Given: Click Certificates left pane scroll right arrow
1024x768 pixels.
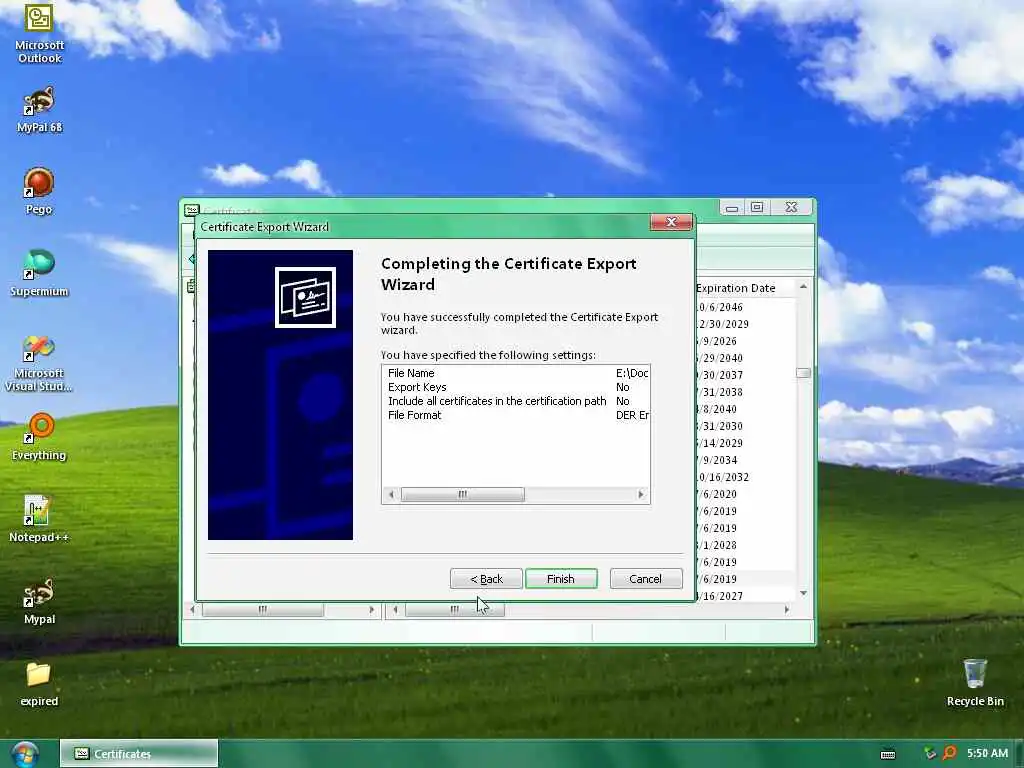Looking at the screenshot, I should (372, 609).
